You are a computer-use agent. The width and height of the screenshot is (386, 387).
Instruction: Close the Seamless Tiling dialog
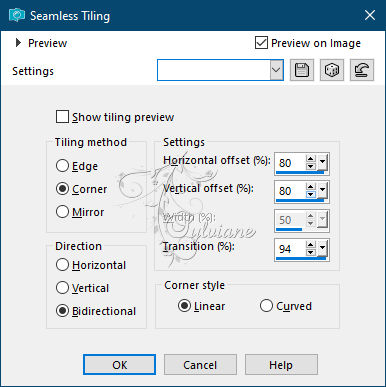tap(370, 15)
